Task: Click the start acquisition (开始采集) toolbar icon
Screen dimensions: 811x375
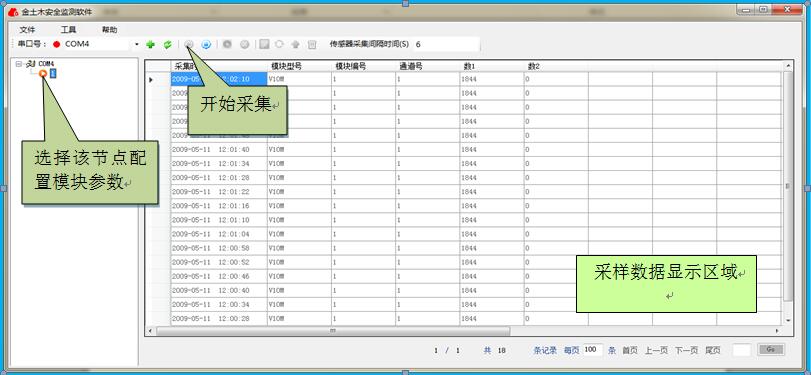Action: 189,44
